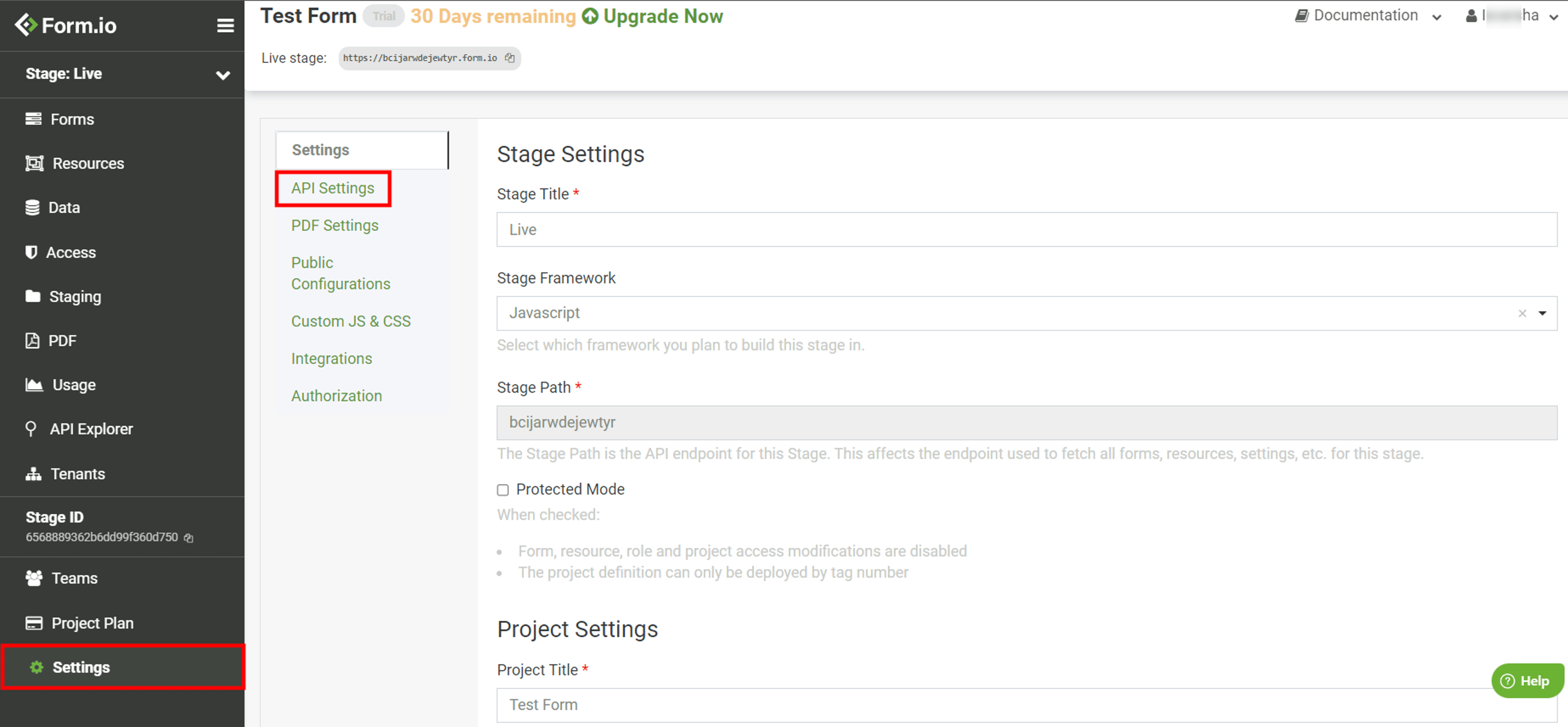
Task: Open API Settings
Action: pos(332,188)
